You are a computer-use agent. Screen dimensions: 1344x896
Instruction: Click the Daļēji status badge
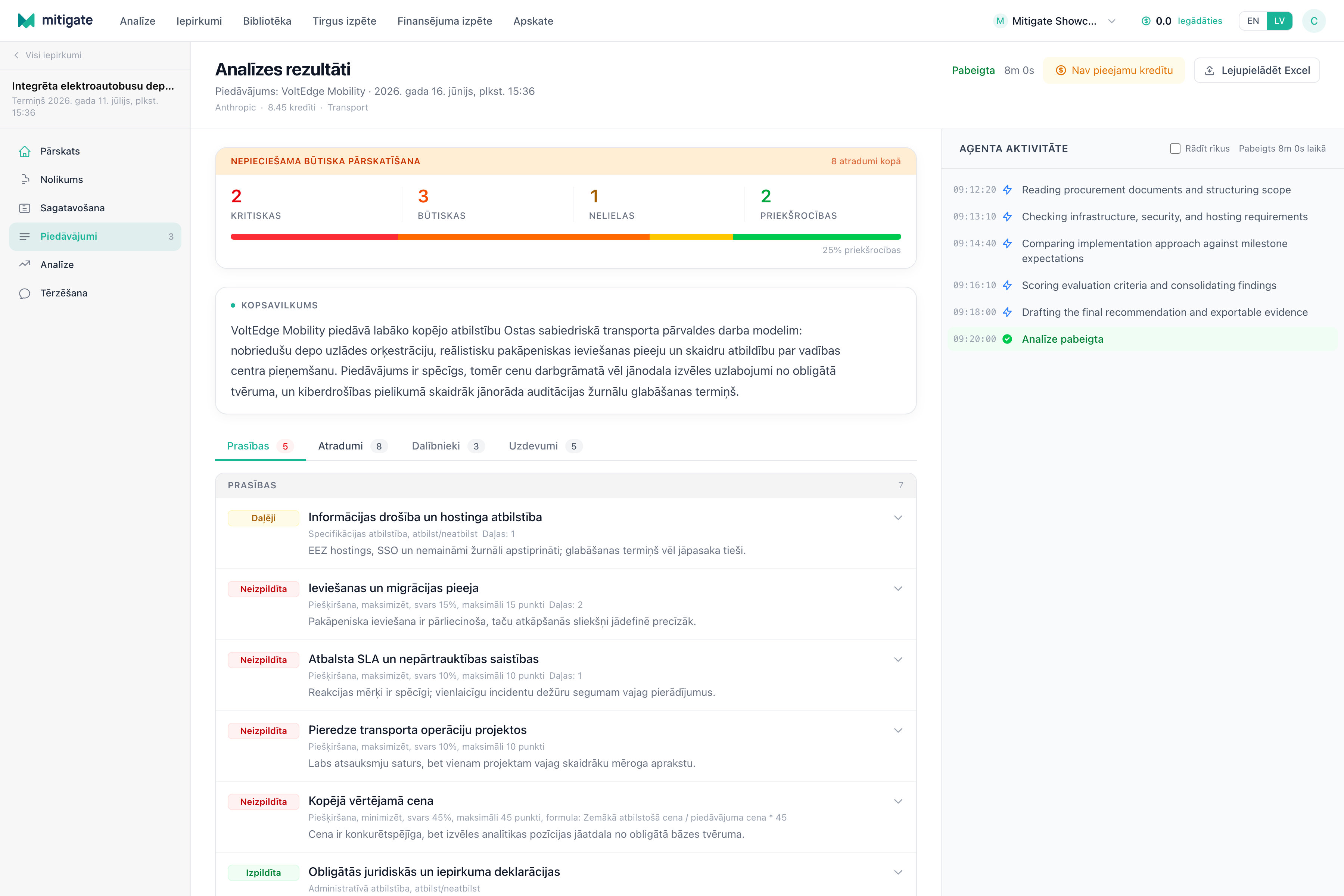tap(264, 518)
